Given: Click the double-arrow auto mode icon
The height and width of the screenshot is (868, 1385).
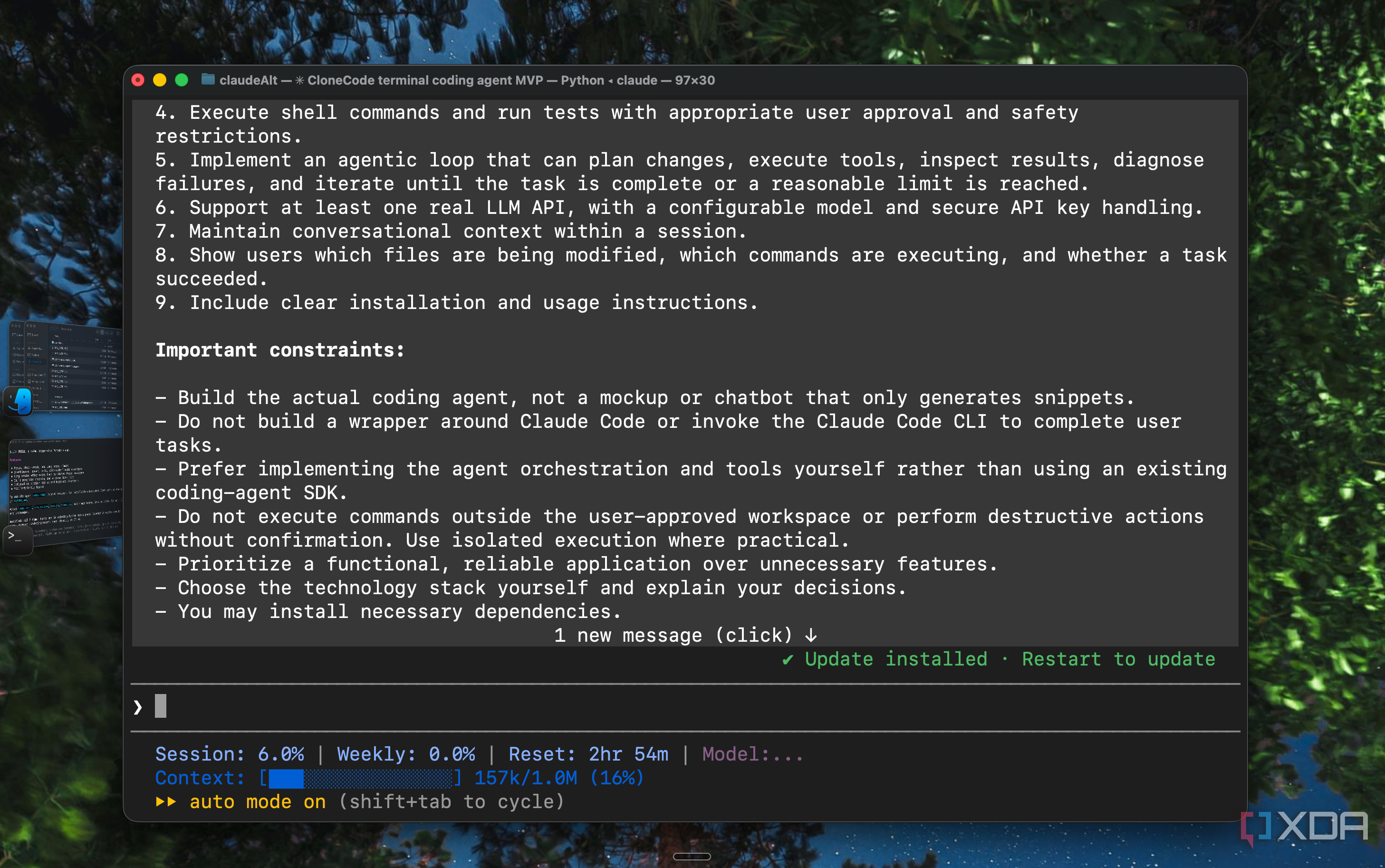Looking at the screenshot, I should point(166,801).
